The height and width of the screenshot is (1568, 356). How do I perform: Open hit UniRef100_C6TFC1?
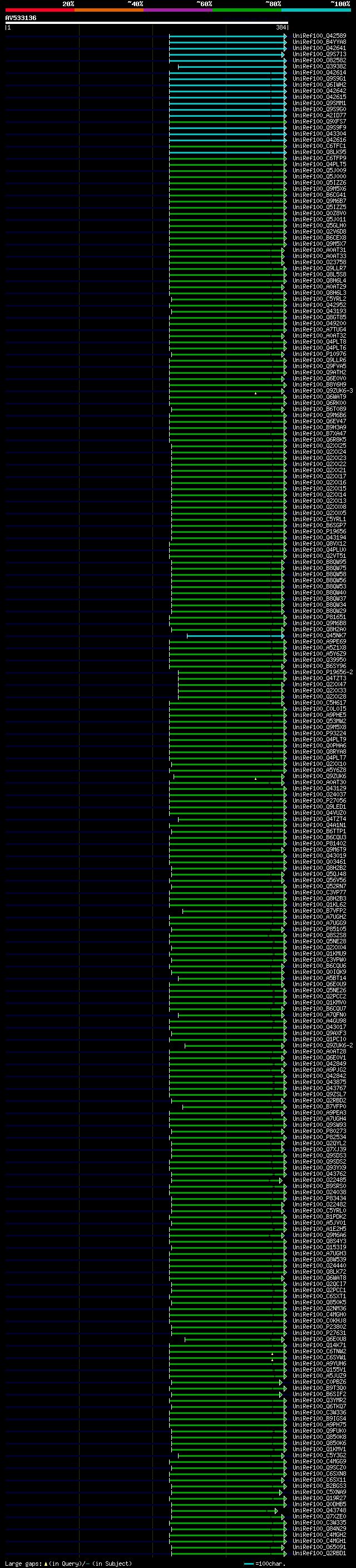pyautogui.click(x=319, y=146)
